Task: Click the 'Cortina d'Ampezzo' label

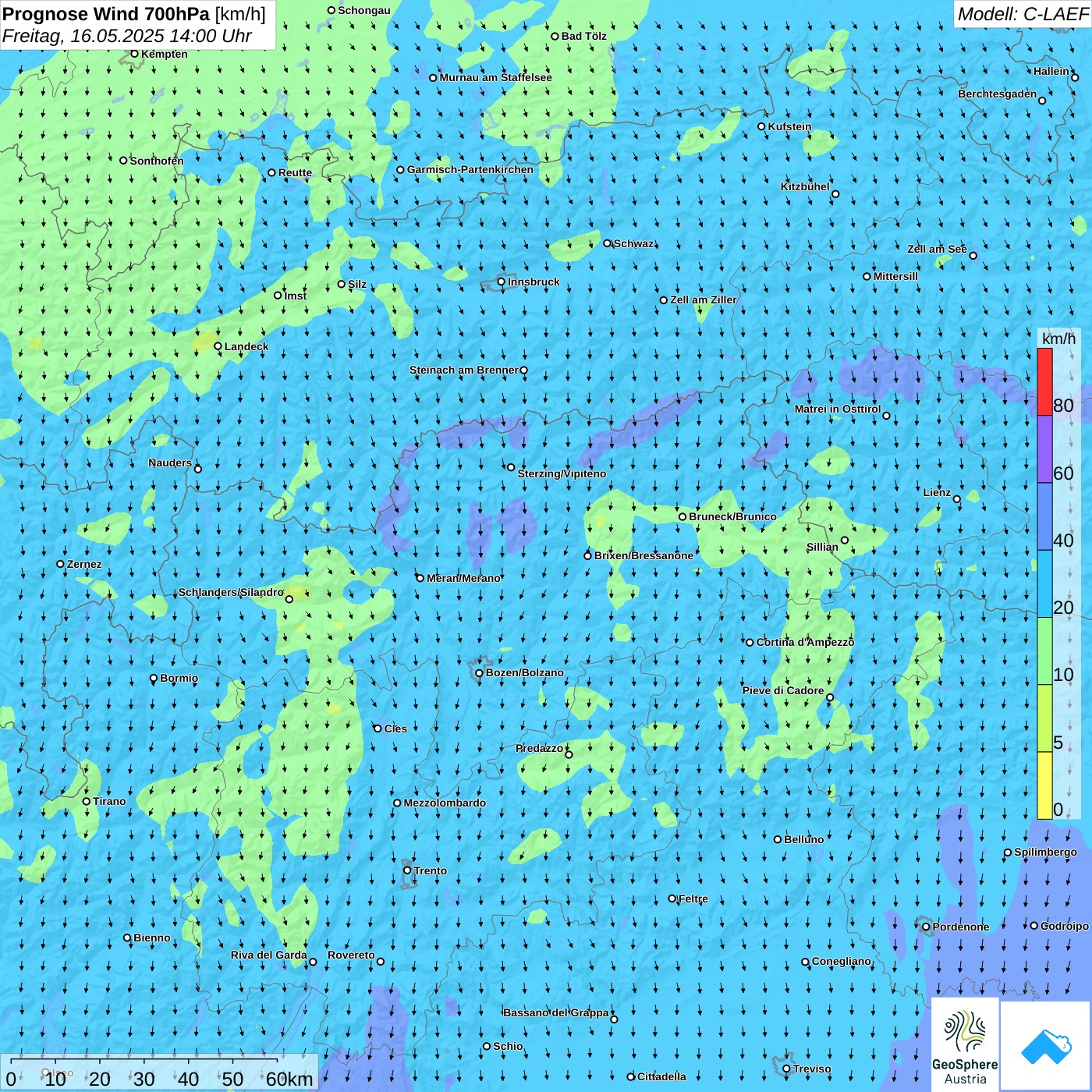Action: coord(805,642)
